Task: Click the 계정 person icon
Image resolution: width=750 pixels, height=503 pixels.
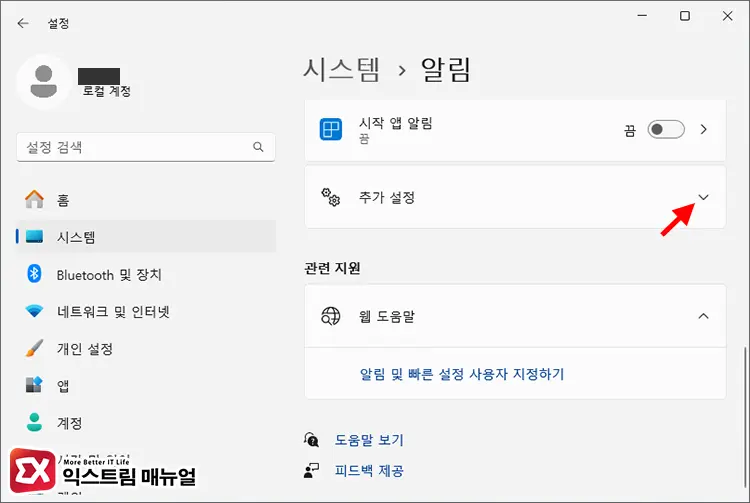Action: [34, 422]
